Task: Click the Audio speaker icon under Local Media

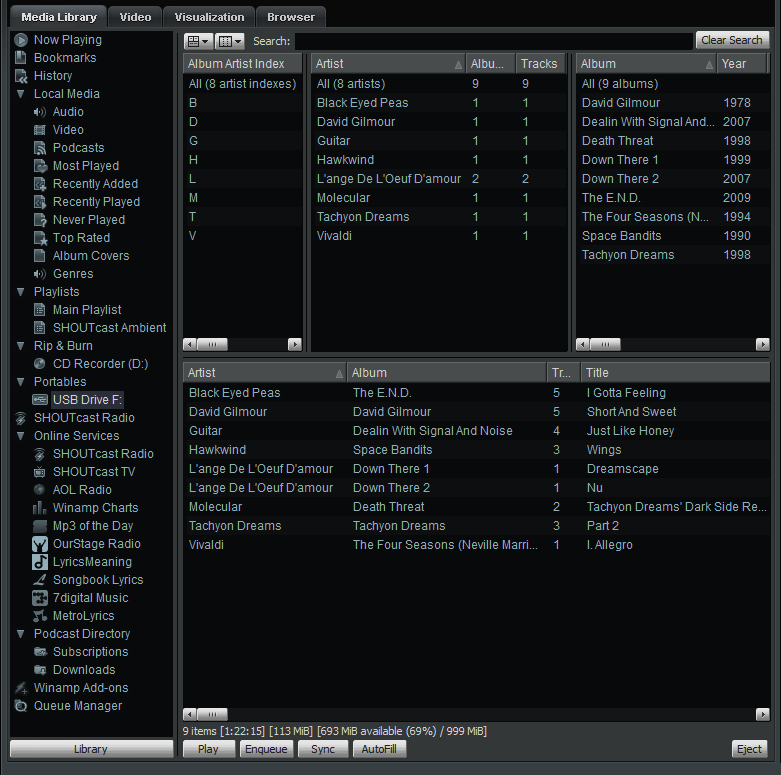Action: (x=39, y=112)
